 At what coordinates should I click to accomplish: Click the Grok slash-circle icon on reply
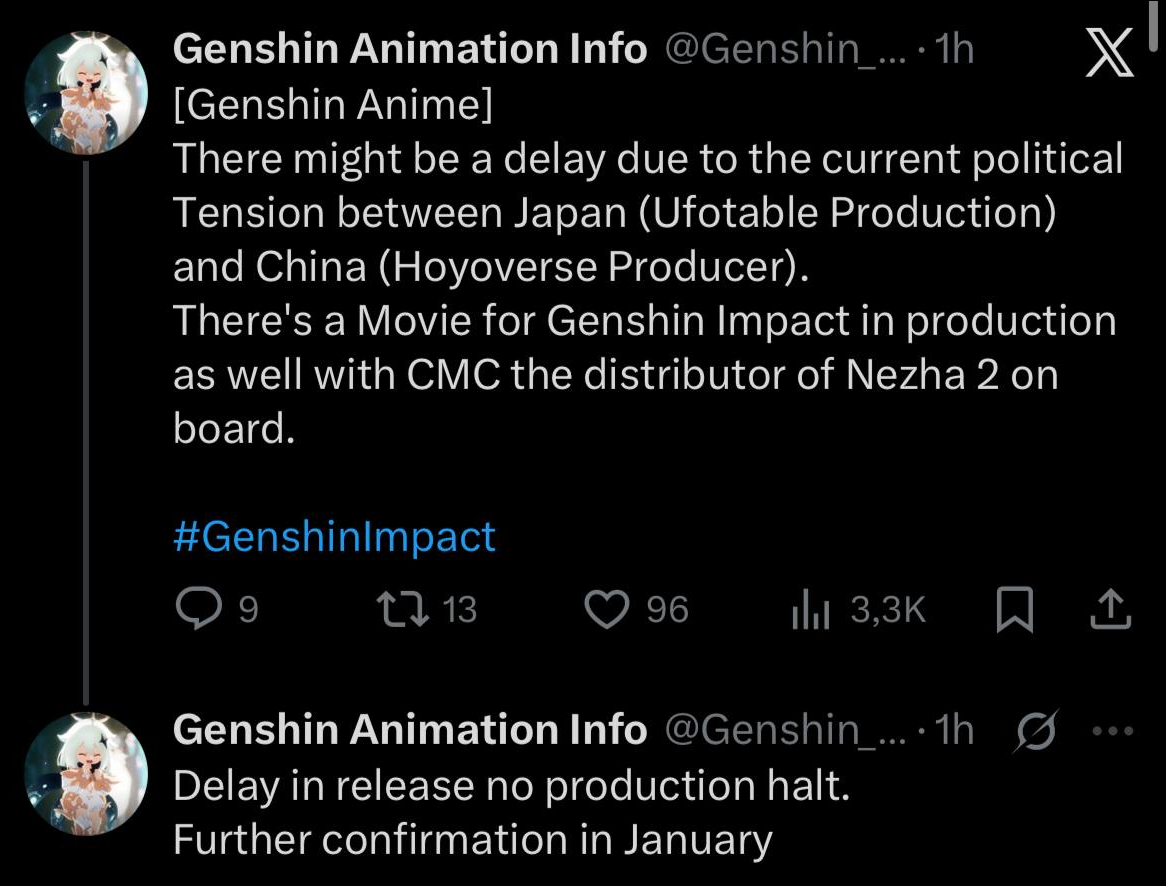click(x=1036, y=731)
